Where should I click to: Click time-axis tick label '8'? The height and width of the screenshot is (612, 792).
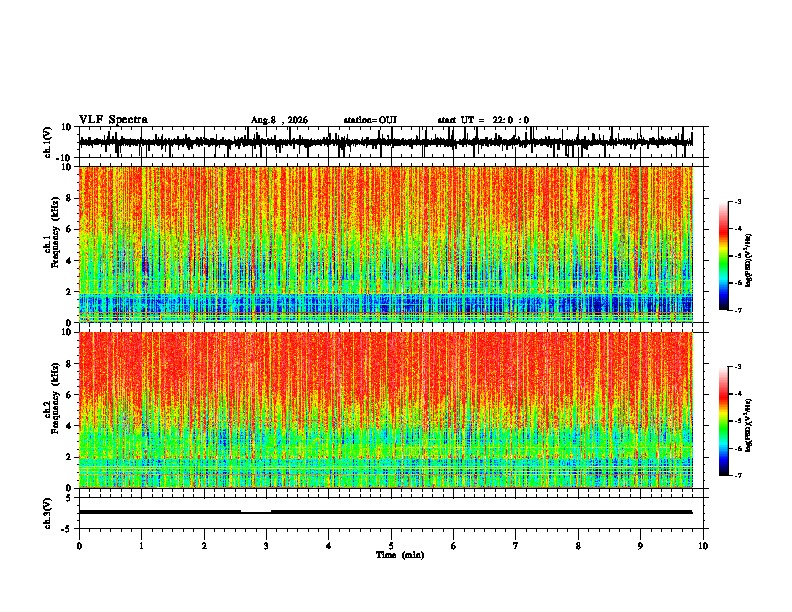(578, 546)
